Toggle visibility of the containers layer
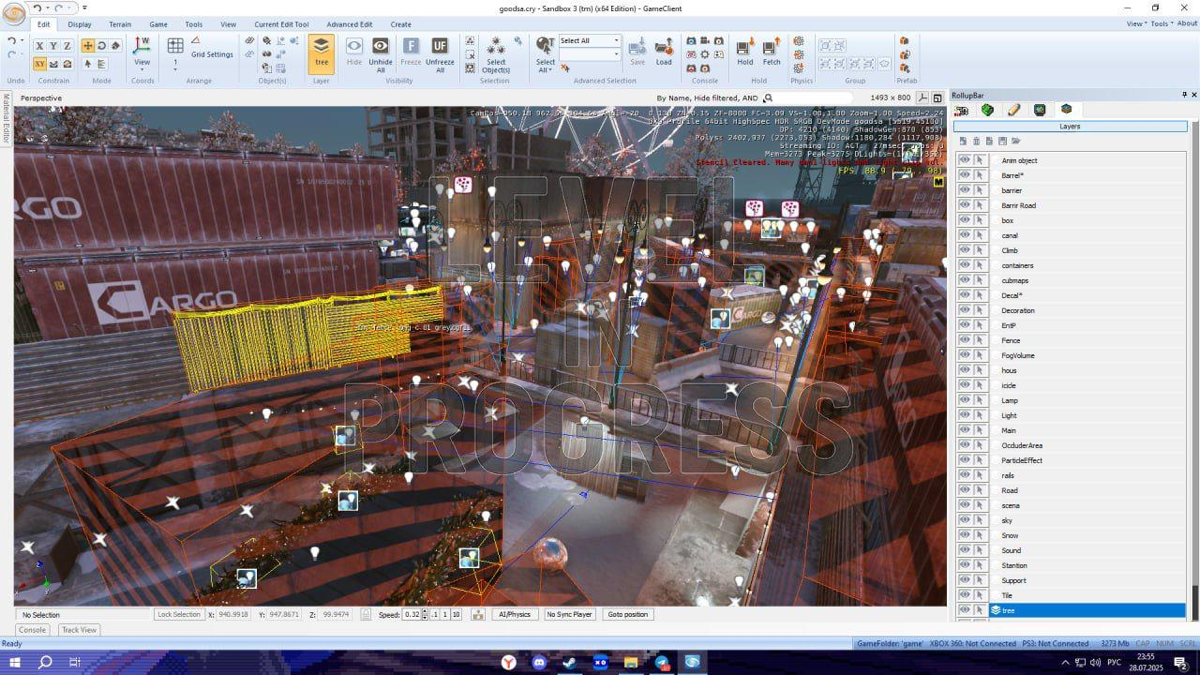1200x675 pixels. point(964,265)
